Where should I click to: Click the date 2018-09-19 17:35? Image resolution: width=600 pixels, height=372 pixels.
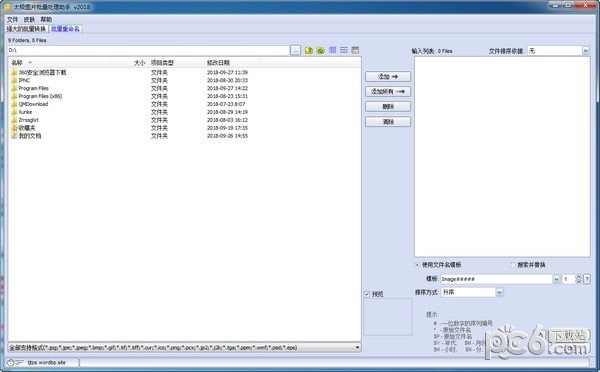pos(227,128)
